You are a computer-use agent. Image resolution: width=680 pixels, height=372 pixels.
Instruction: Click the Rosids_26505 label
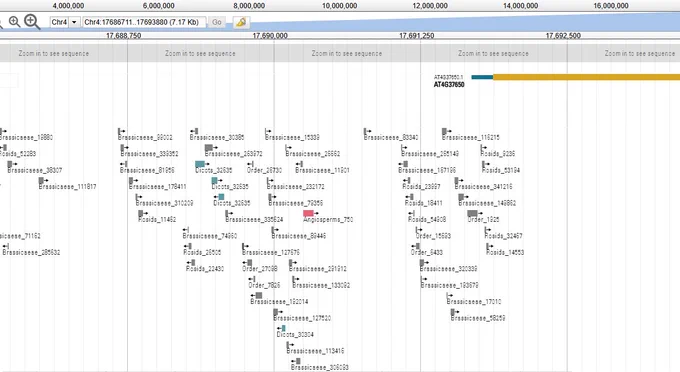pyautogui.click(x=202, y=252)
